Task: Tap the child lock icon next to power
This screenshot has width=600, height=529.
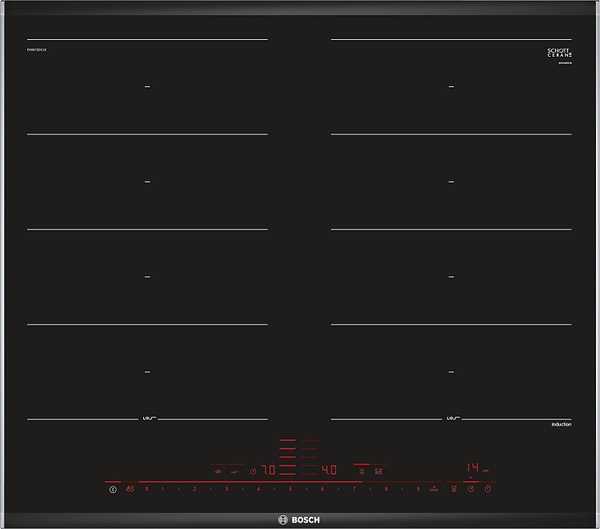Action: [130, 489]
